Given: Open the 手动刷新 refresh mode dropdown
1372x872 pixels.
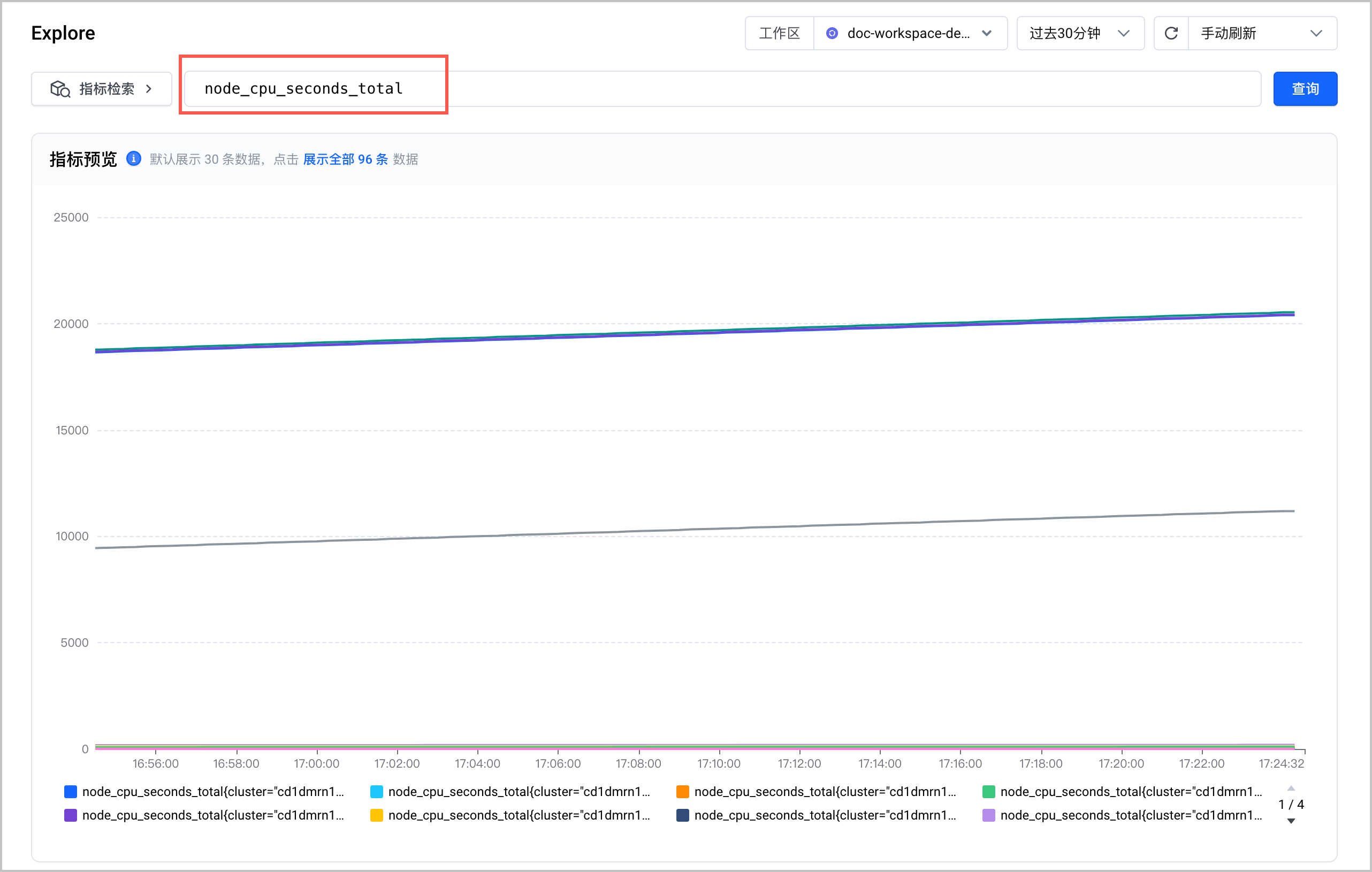Looking at the screenshot, I should [x=1262, y=34].
